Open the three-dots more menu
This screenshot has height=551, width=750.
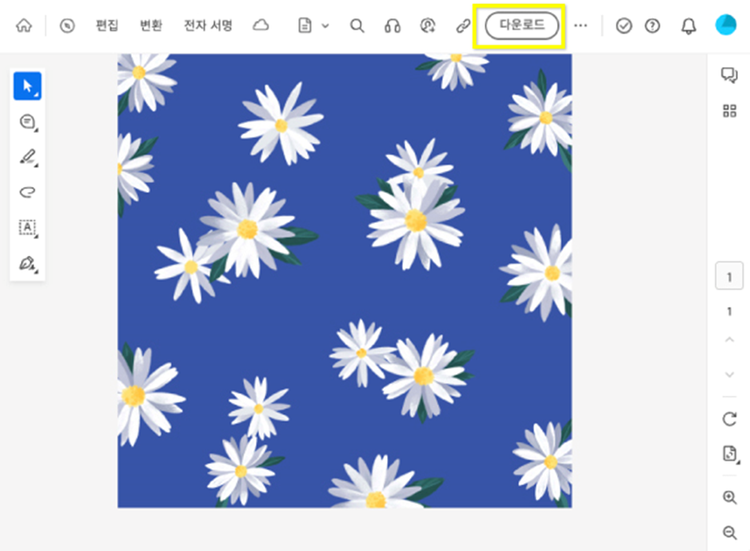(x=580, y=25)
